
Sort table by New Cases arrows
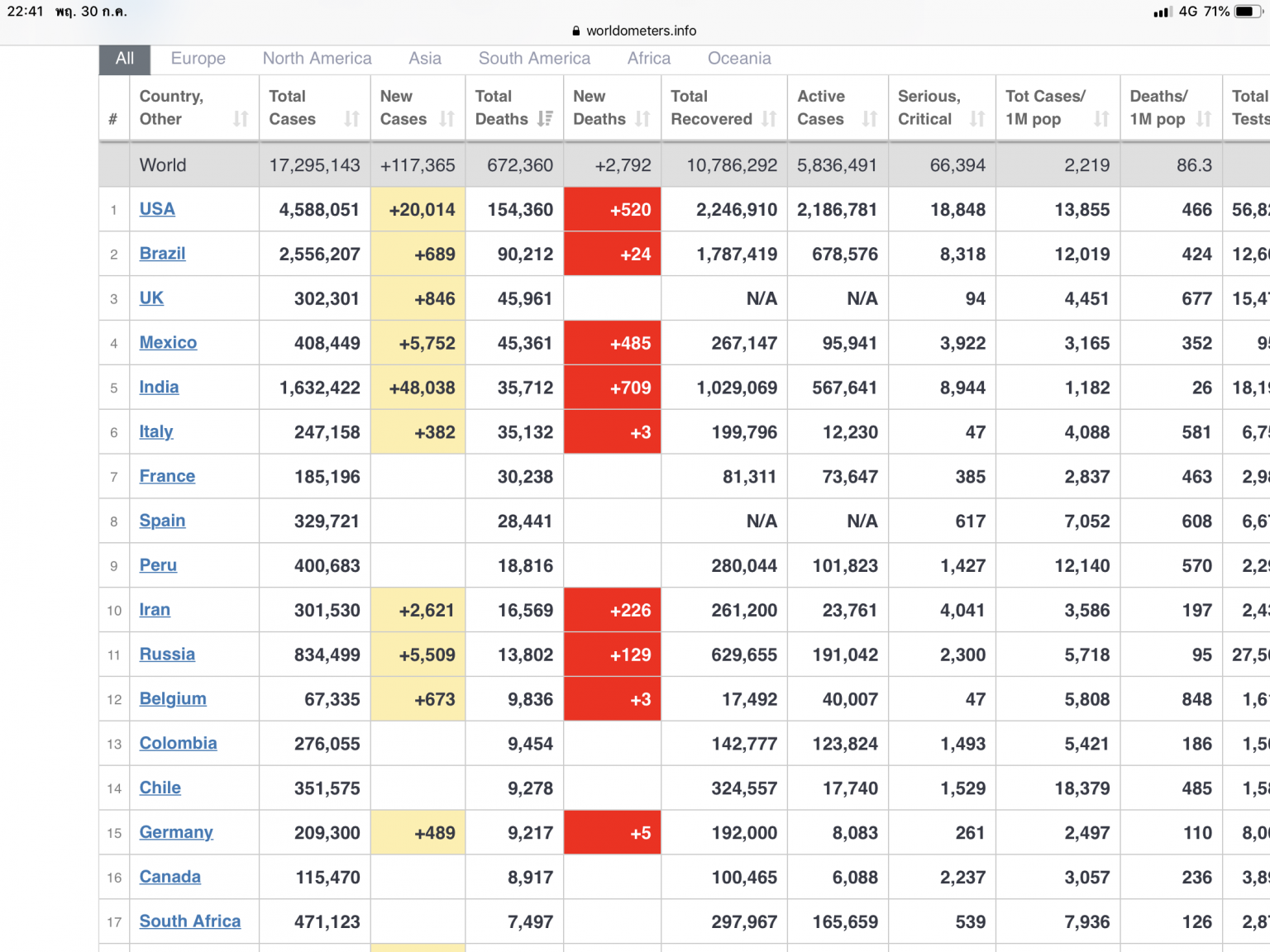447,119
